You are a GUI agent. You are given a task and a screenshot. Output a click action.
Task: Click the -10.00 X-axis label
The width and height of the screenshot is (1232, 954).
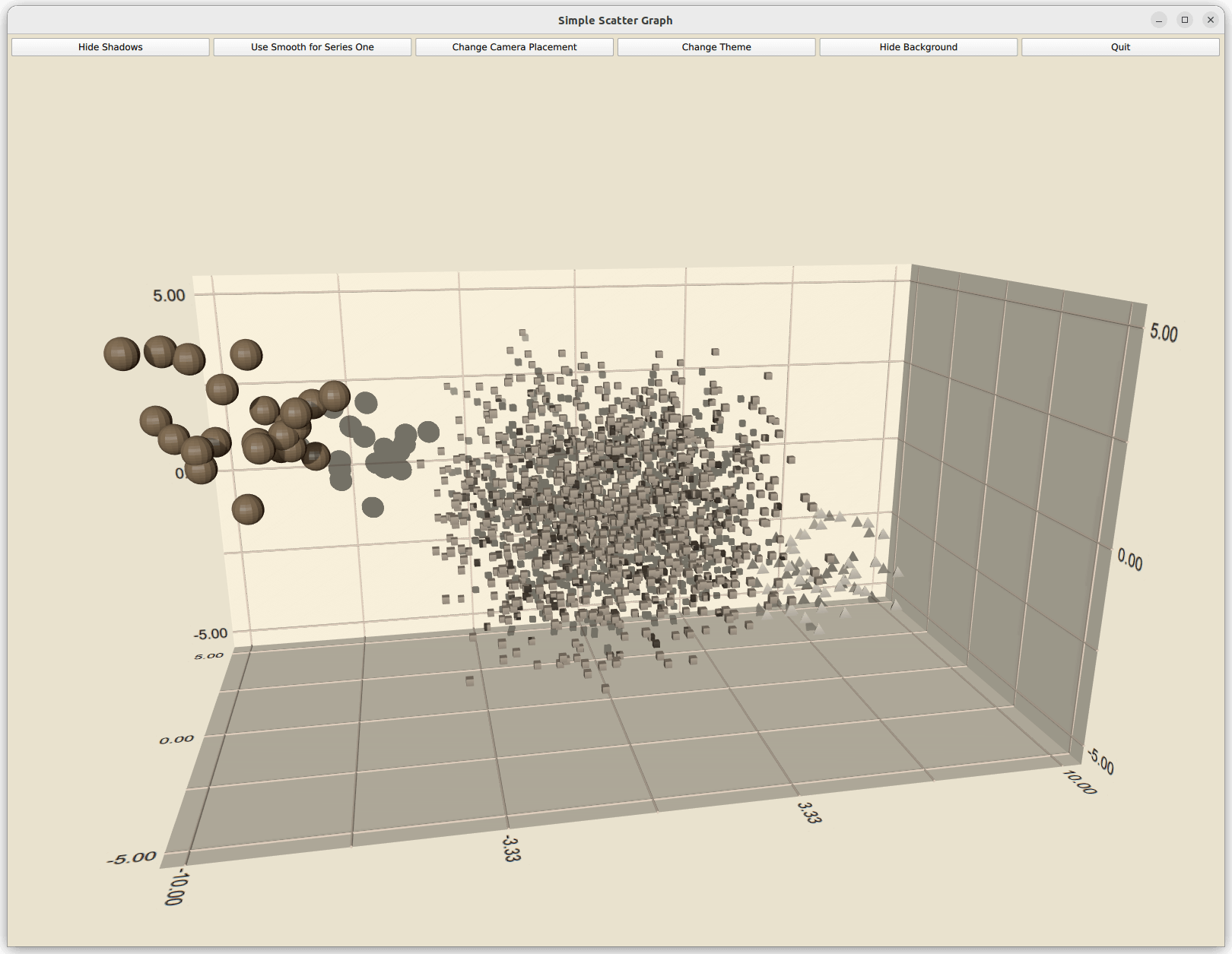pos(174,887)
